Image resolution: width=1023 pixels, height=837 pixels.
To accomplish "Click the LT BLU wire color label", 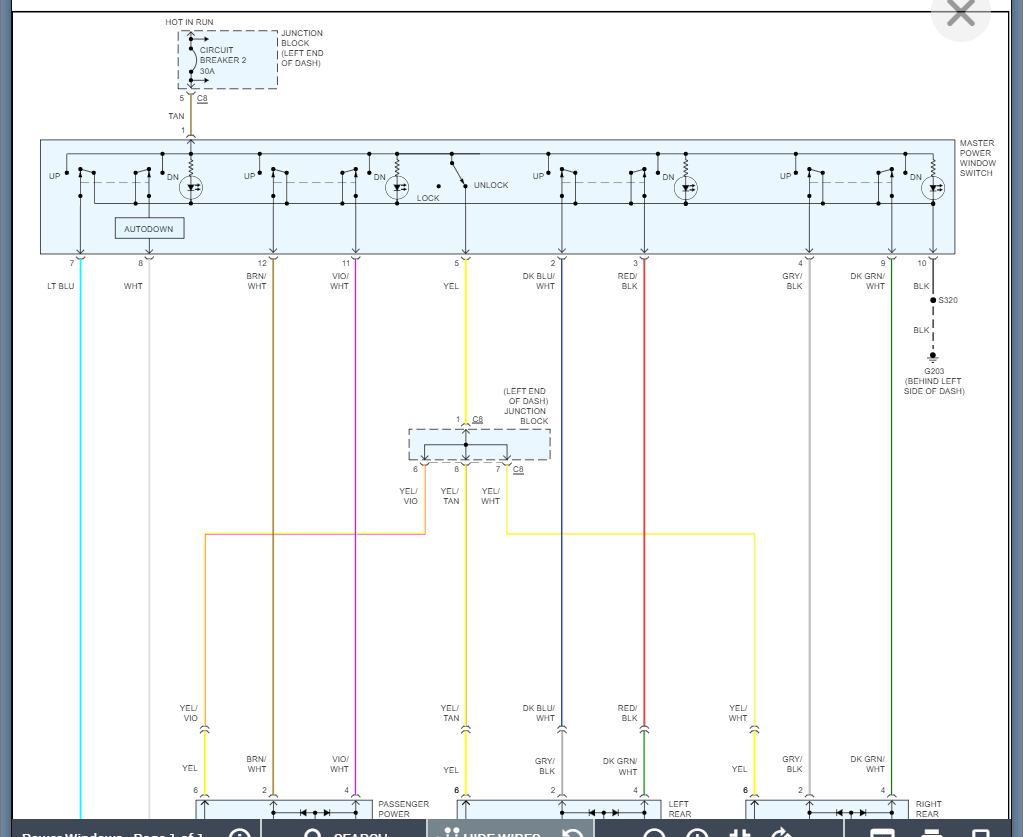I will pos(61,286).
